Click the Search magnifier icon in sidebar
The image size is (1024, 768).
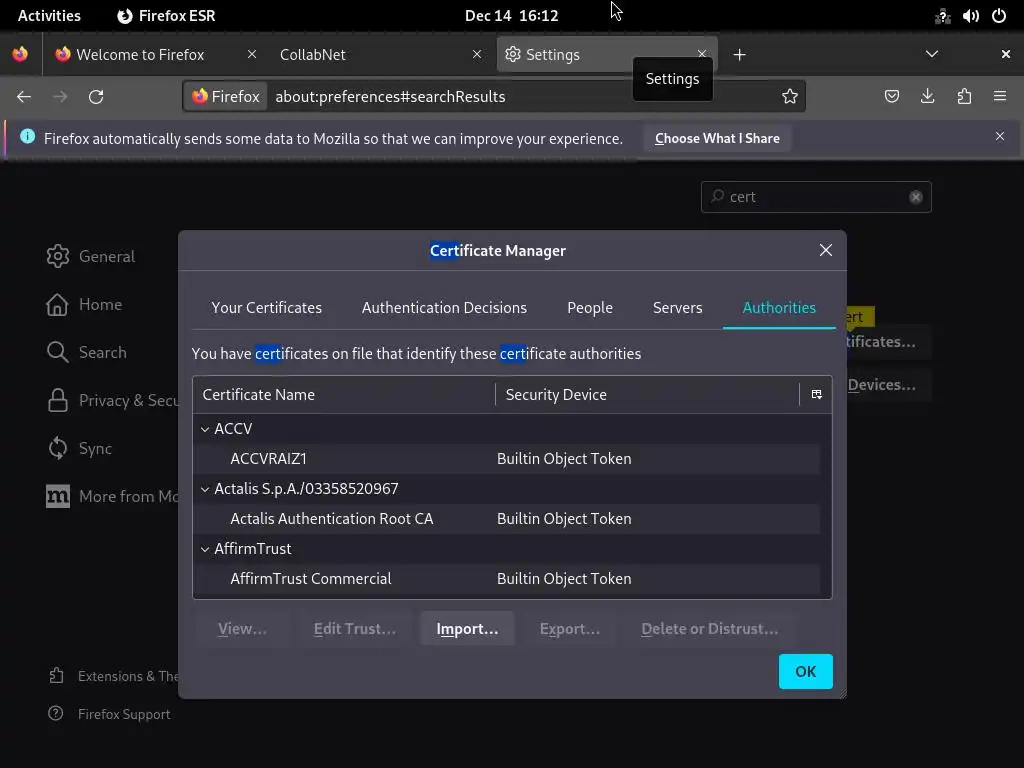[57, 352]
